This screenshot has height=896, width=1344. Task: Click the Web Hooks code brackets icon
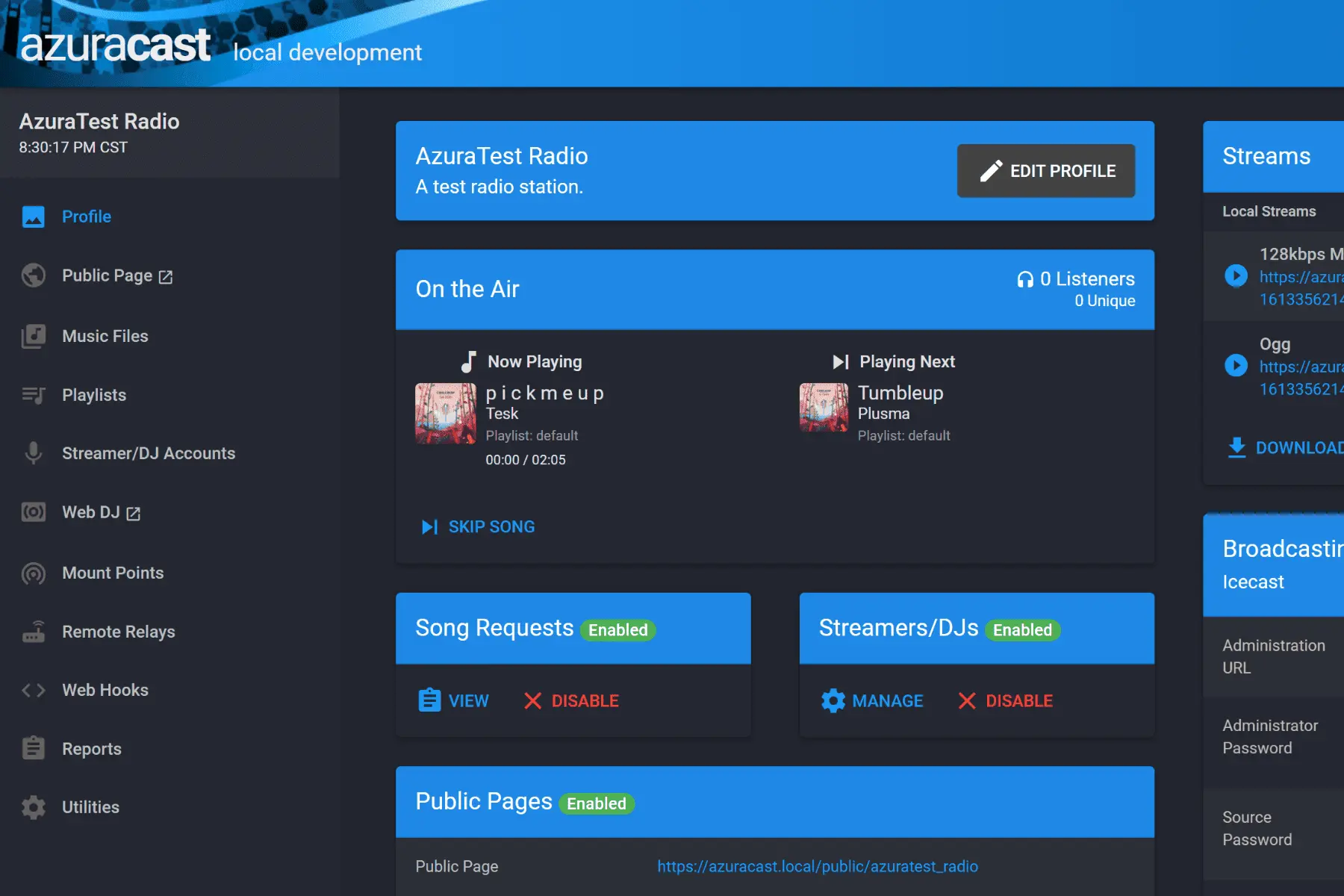click(x=34, y=690)
